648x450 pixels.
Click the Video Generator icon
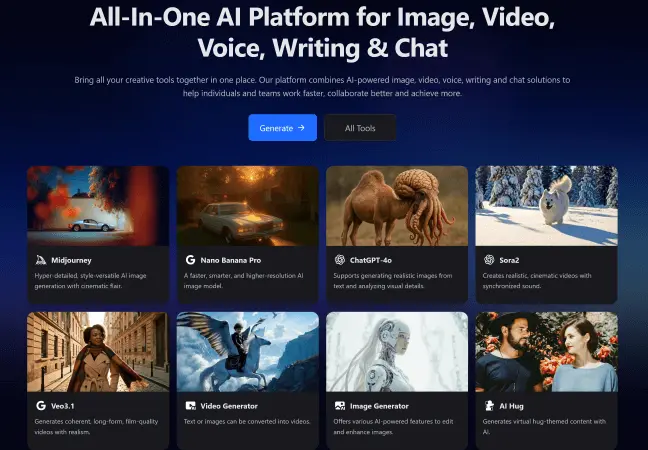[x=190, y=406]
